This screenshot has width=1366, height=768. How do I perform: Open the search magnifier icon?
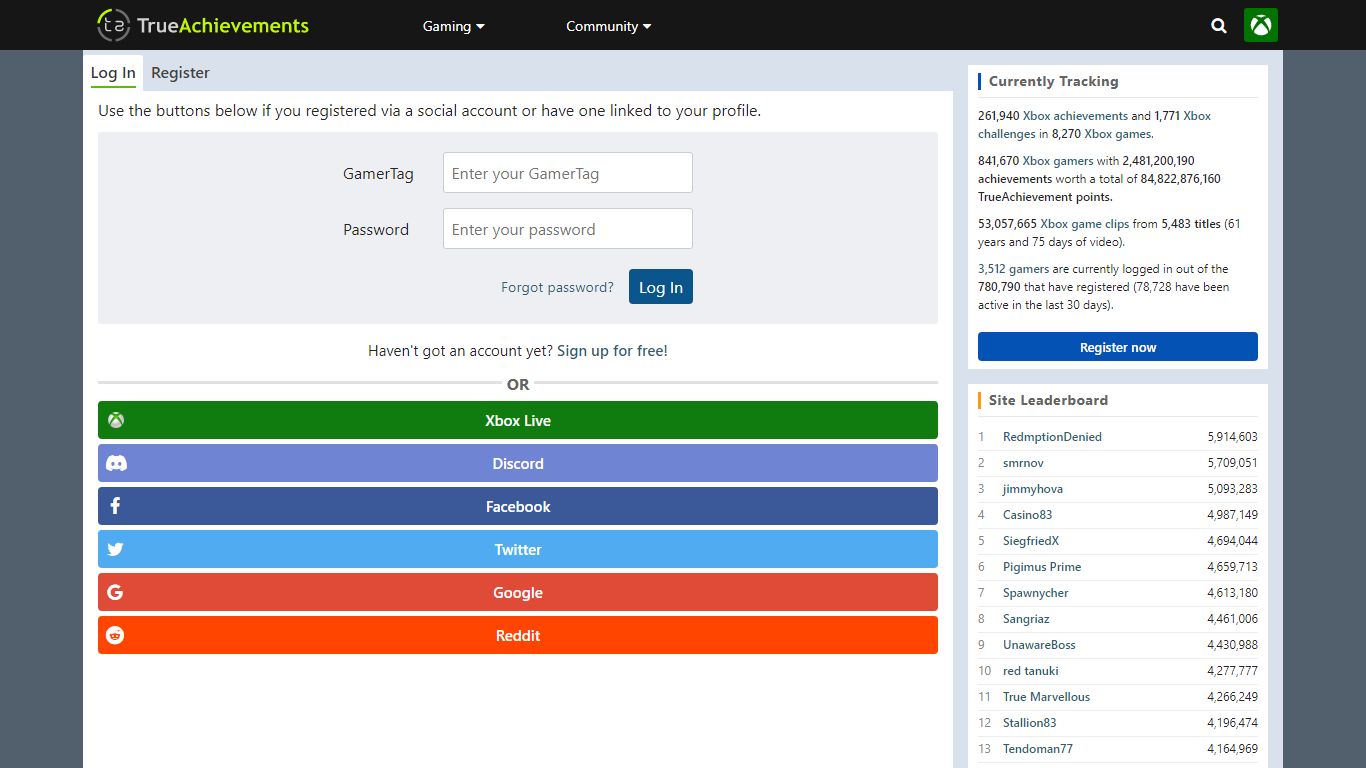[x=1218, y=26]
